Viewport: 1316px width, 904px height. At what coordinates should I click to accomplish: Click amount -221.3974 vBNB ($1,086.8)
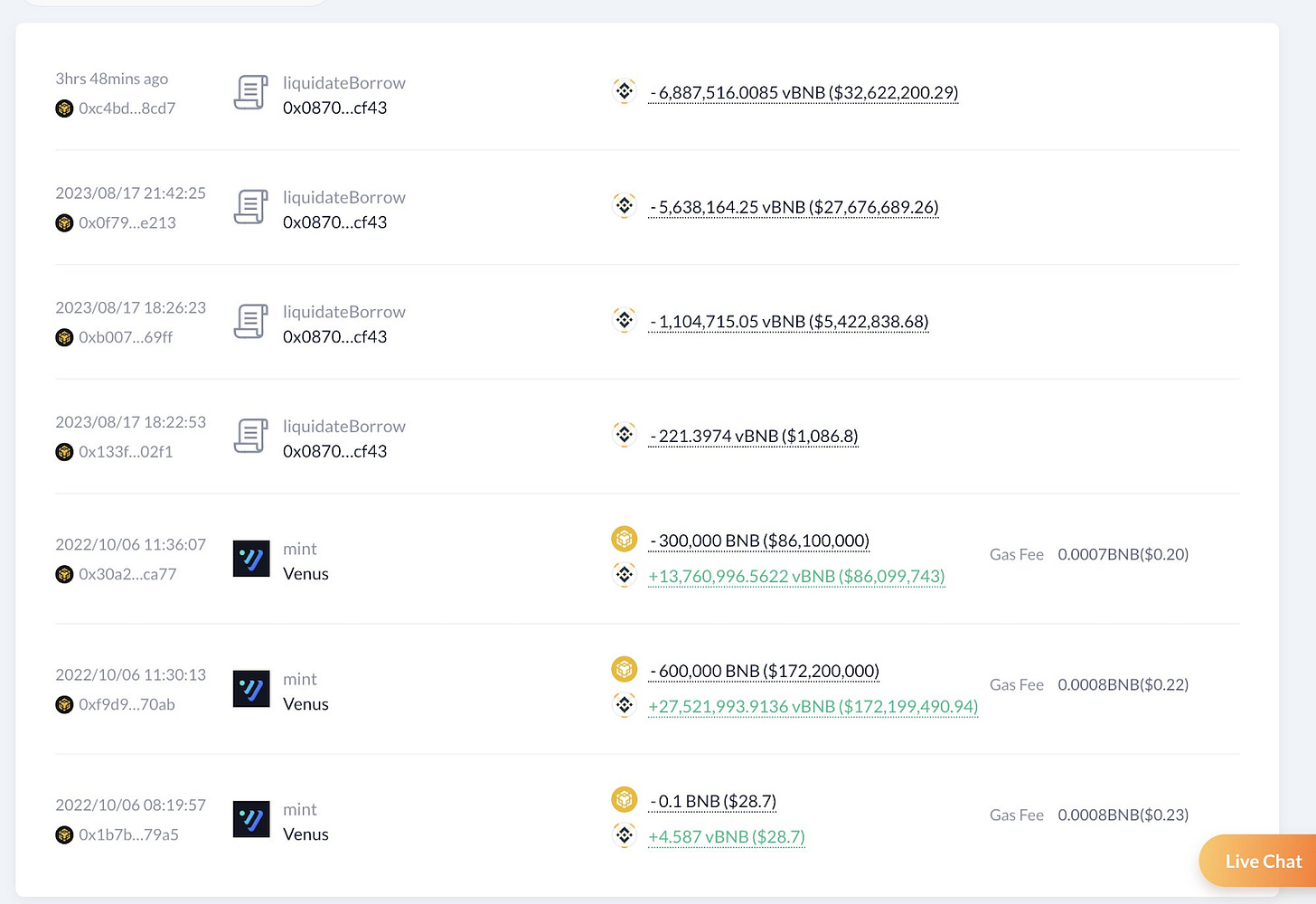click(754, 437)
